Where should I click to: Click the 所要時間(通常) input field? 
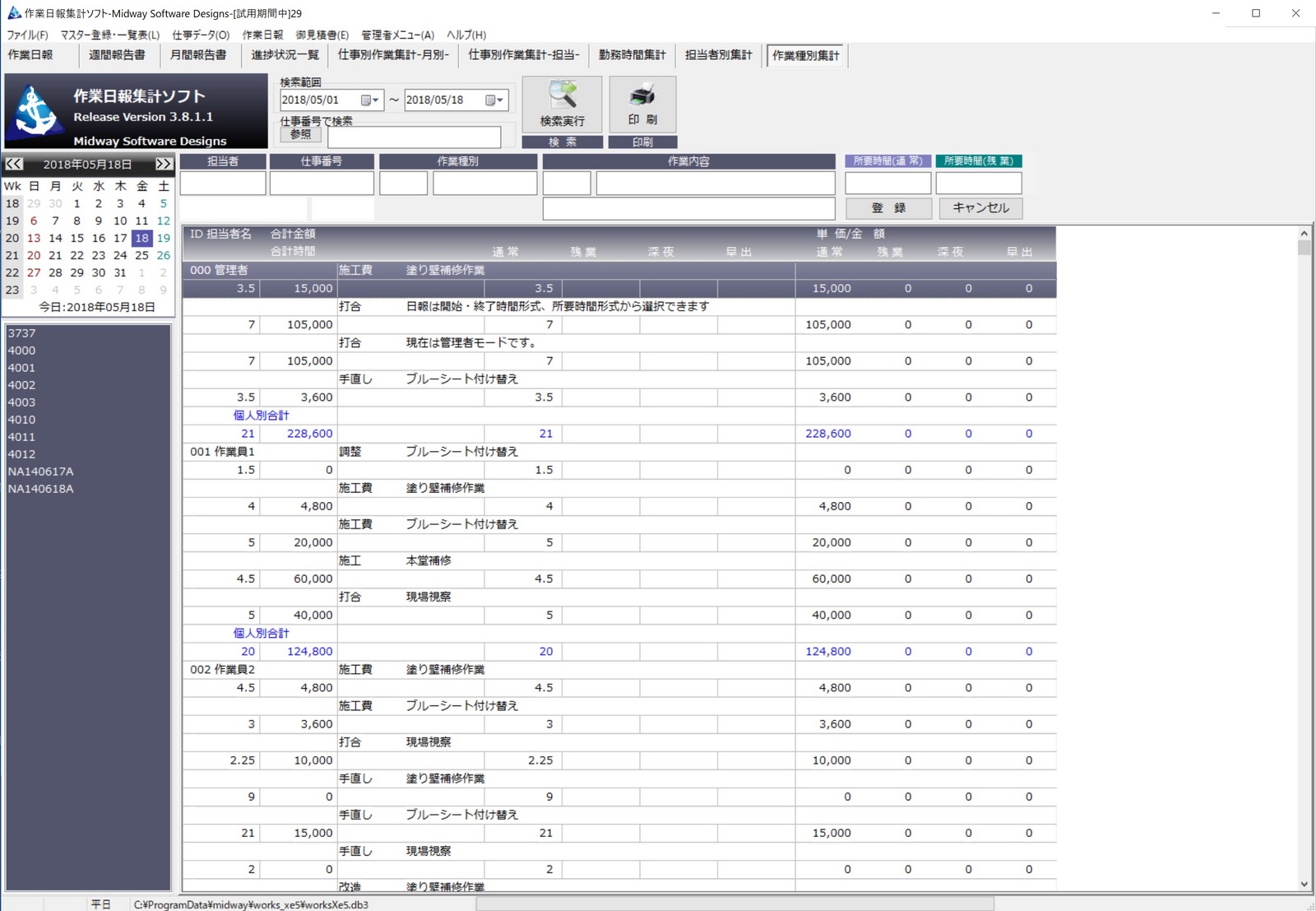pyautogui.click(x=888, y=183)
